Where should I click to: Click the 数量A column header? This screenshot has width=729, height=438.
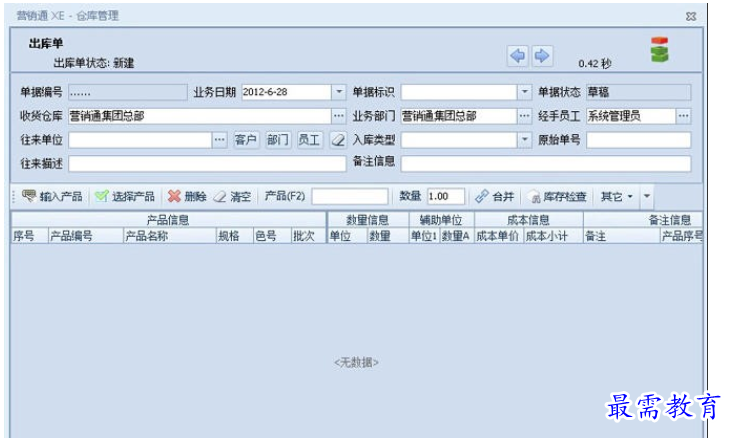456,236
